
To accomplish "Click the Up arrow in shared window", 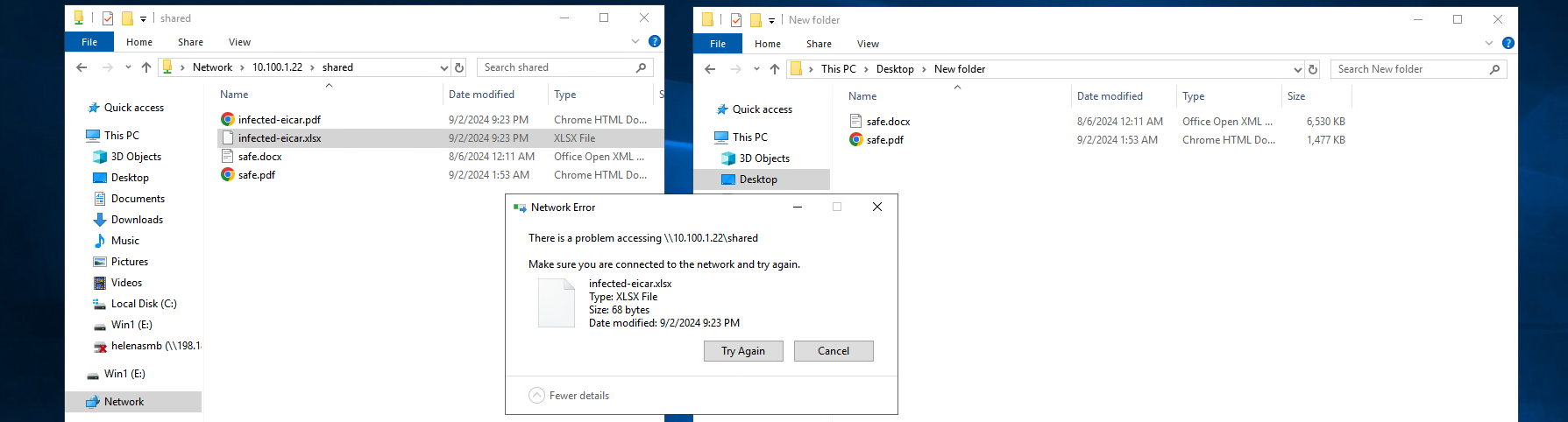I will (146, 67).
